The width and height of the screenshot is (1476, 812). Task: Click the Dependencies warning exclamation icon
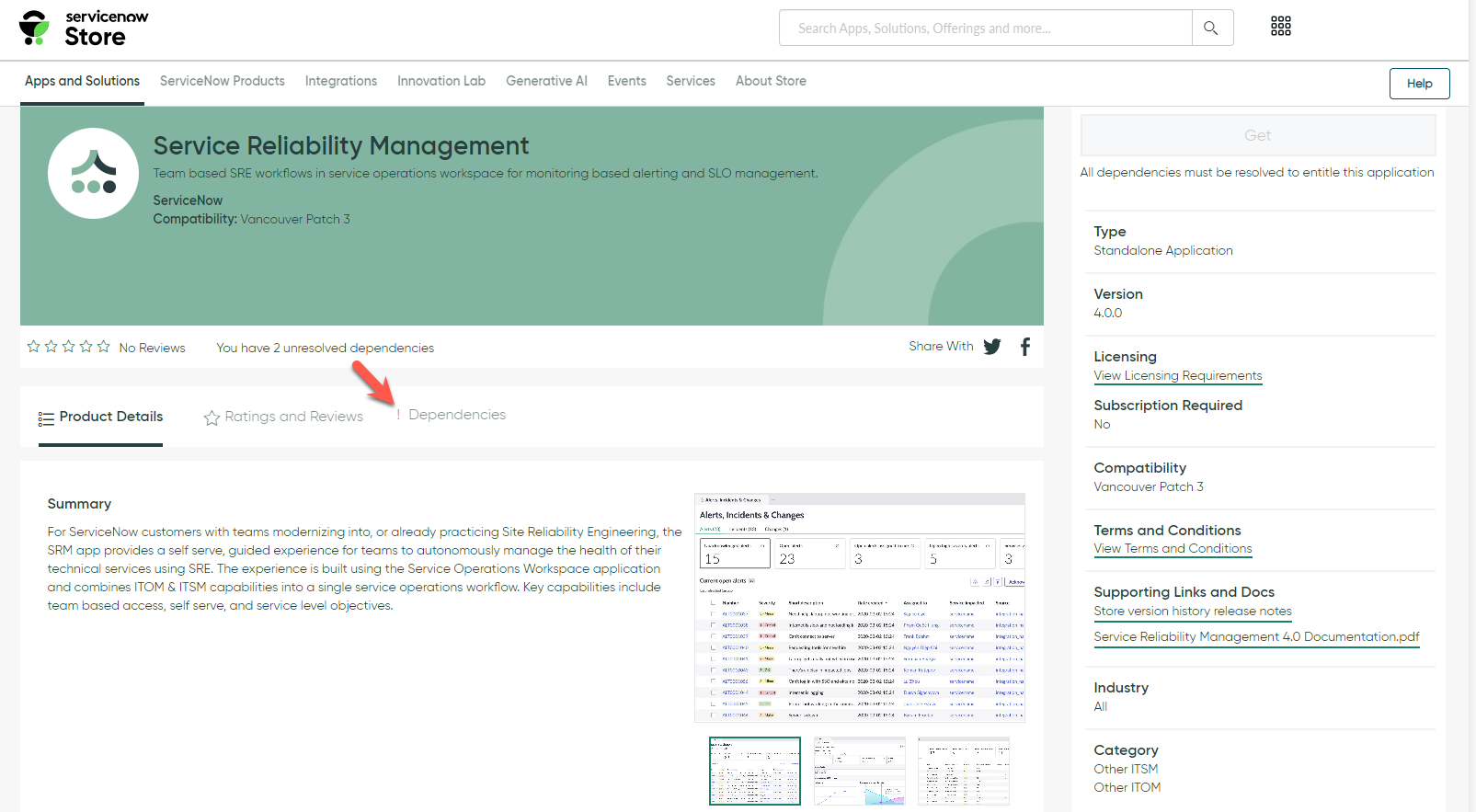pos(398,415)
